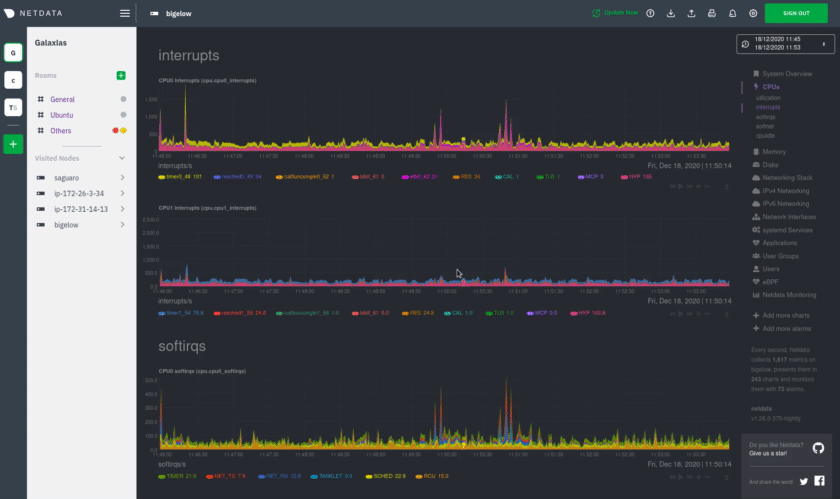Open the Disks section

click(x=770, y=165)
